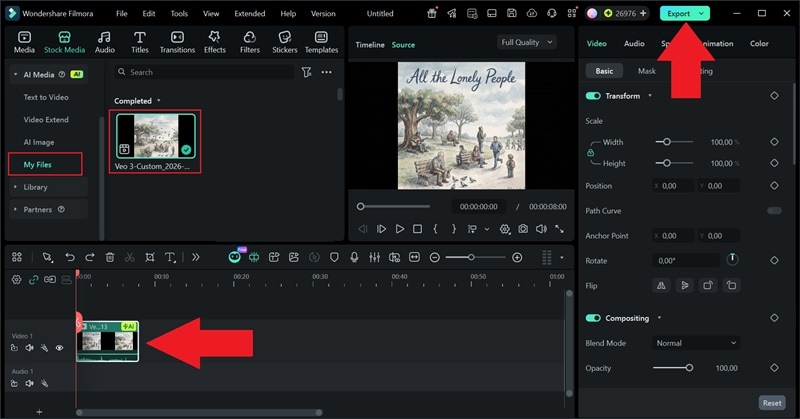The image size is (800, 419).
Task: Expand the Compositing section arrow
Action: pos(659,318)
